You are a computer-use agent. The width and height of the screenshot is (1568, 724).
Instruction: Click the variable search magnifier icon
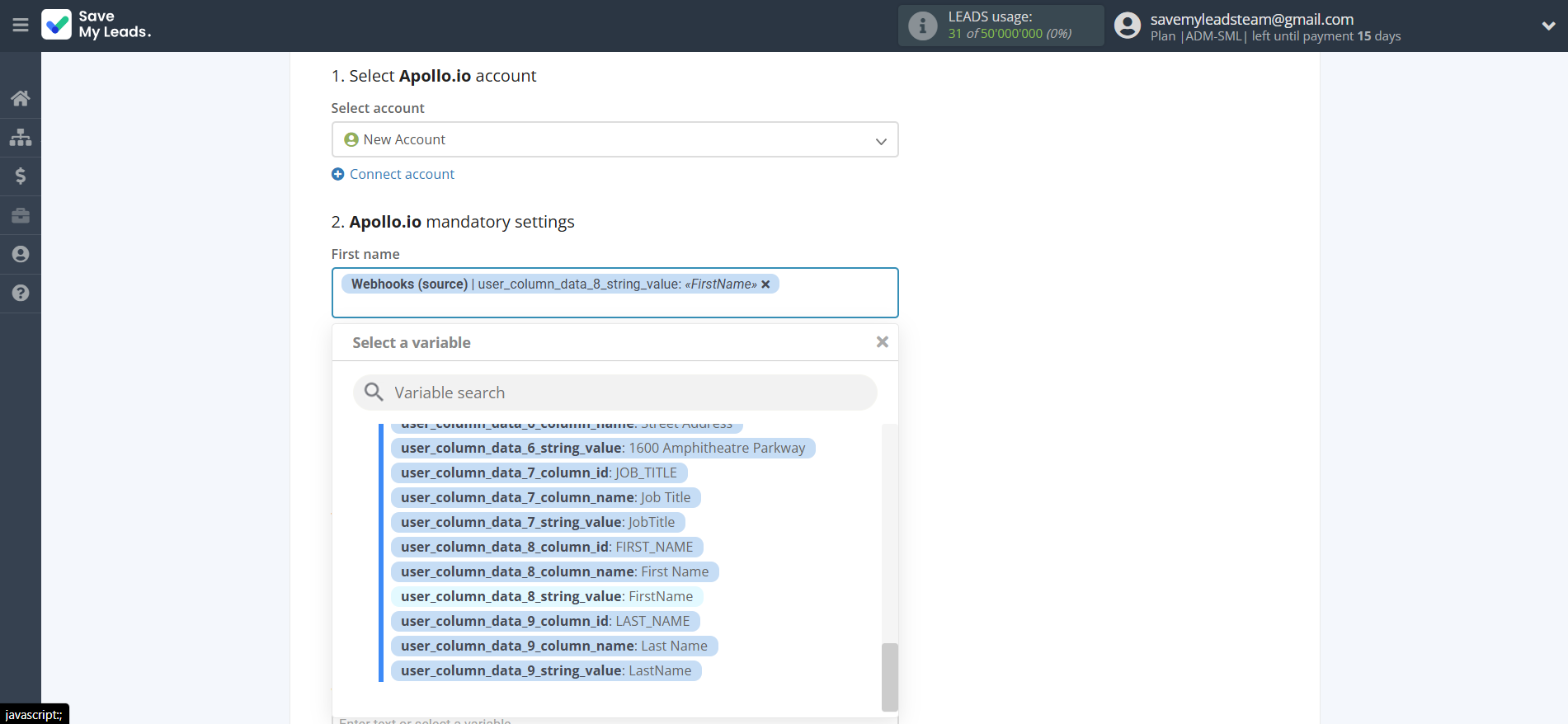[374, 392]
